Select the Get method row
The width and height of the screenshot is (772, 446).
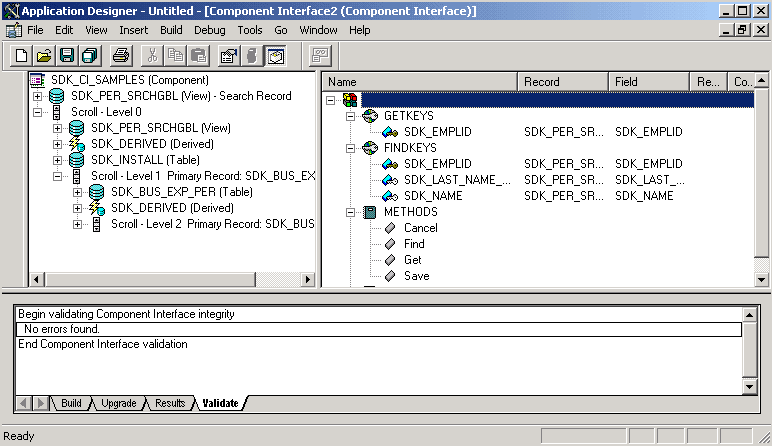coord(413,260)
